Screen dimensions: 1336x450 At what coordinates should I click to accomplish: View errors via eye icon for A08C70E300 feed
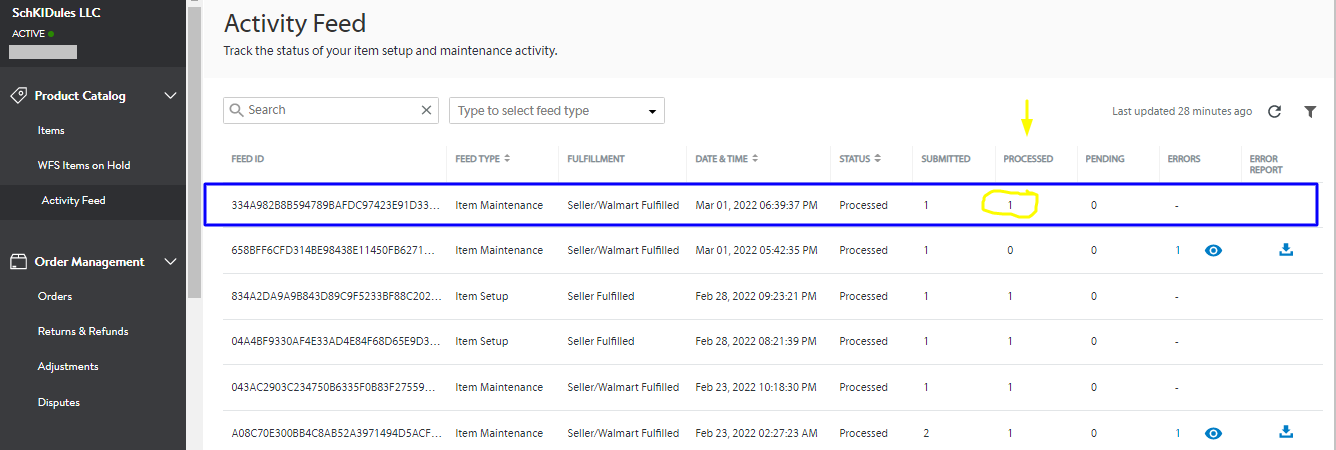click(x=1213, y=433)
